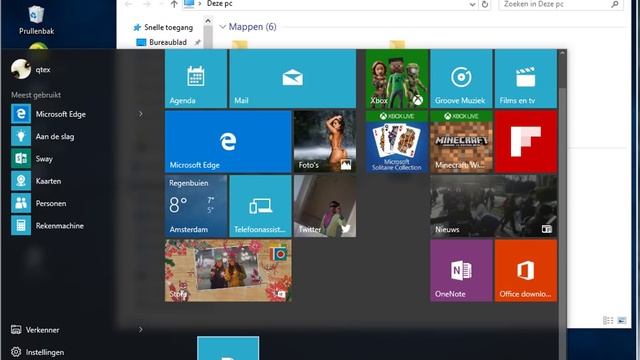640x360 pixels.
Task: Open Groove Muziek tile
Action: 461,79
